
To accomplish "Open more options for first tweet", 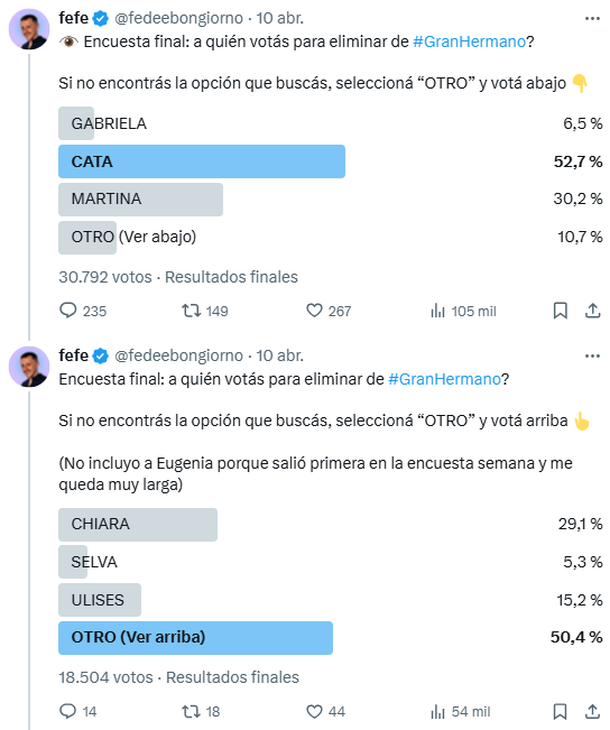I will [x=591, y=17].
